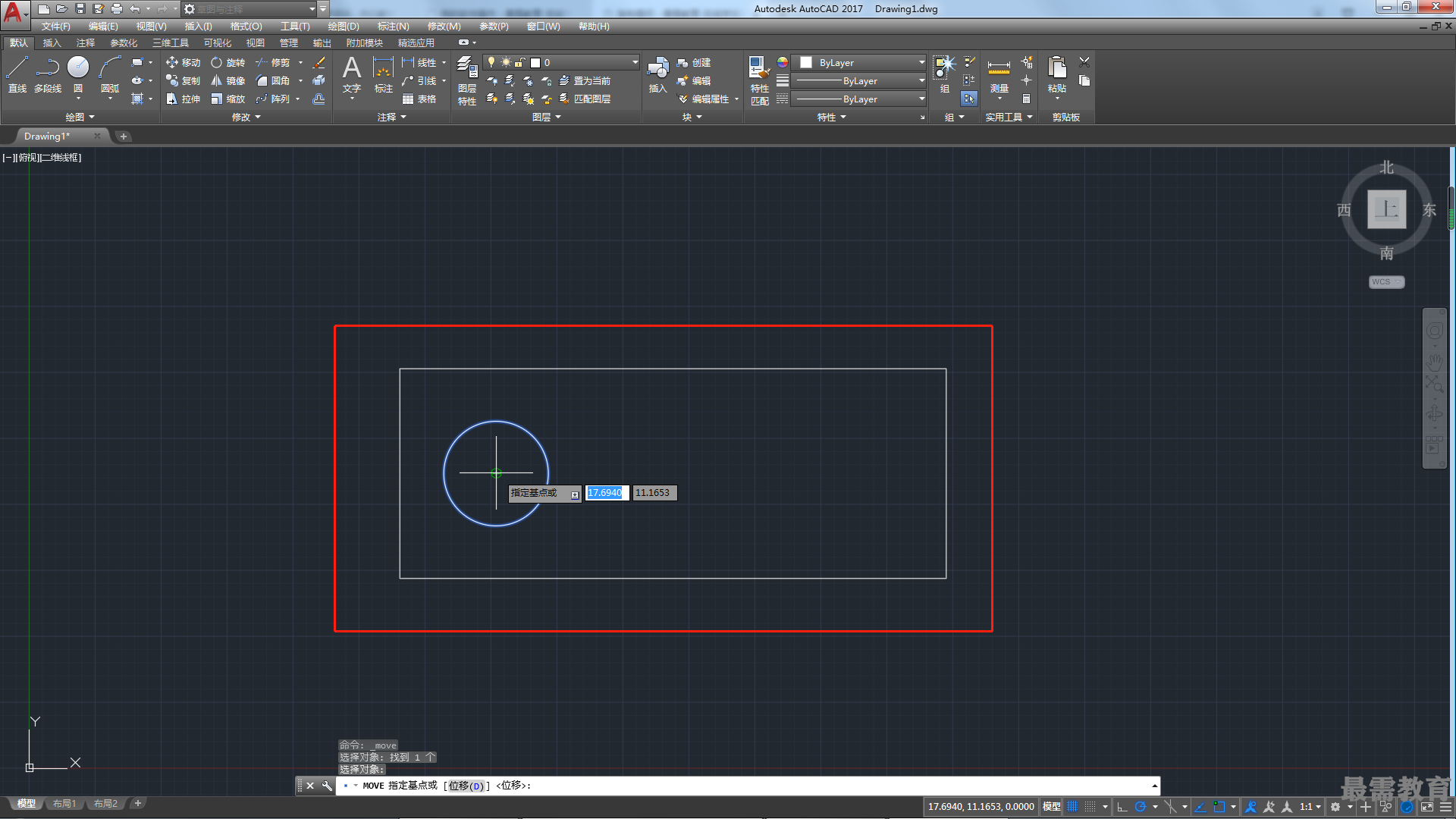This screenshot has width=1456, height=819.
Task: Click the Erase tool in the modify panel
Action: 318,62
